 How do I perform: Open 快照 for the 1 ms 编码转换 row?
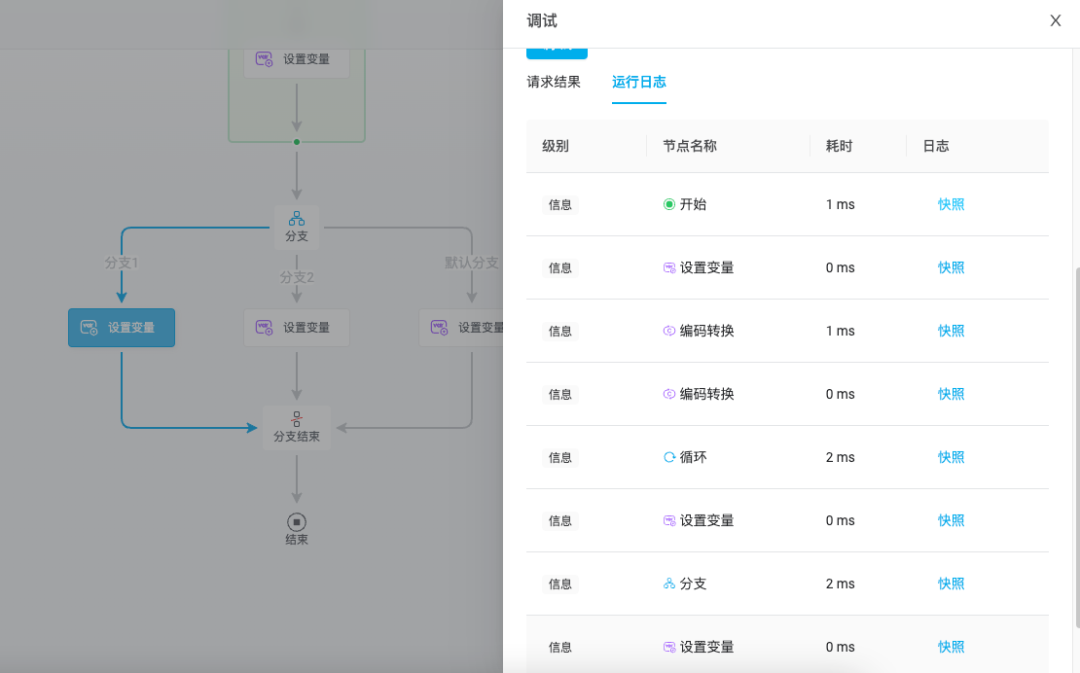(951, 331)
